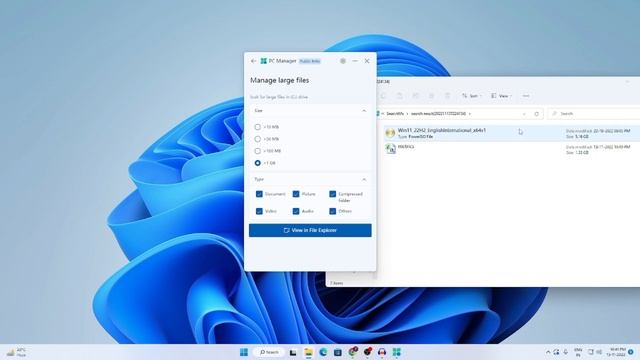The width and height of the screenshot is (640, 360).
Task: Launch Microsoft Edge from the taskbar
Action: tap(323, 352)
